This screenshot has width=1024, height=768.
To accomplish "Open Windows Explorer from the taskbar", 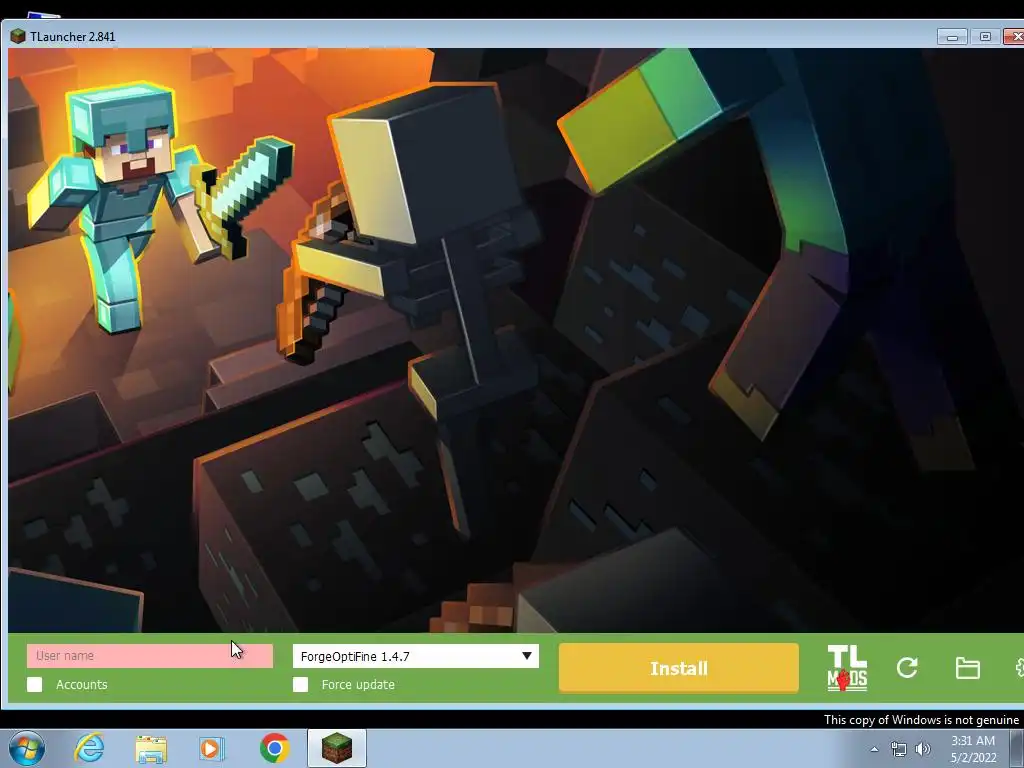I will pyautogui.click(x=151, y=748).
